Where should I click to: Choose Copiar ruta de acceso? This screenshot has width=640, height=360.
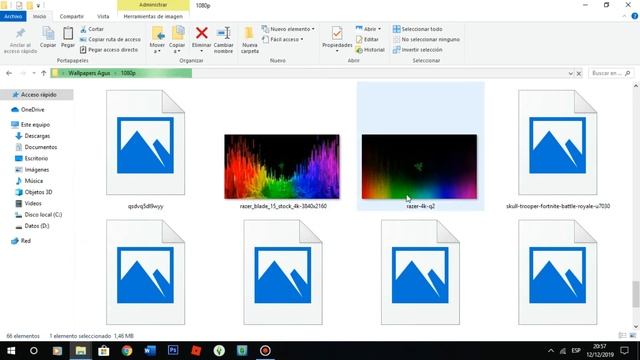click(x=110, y=39)
